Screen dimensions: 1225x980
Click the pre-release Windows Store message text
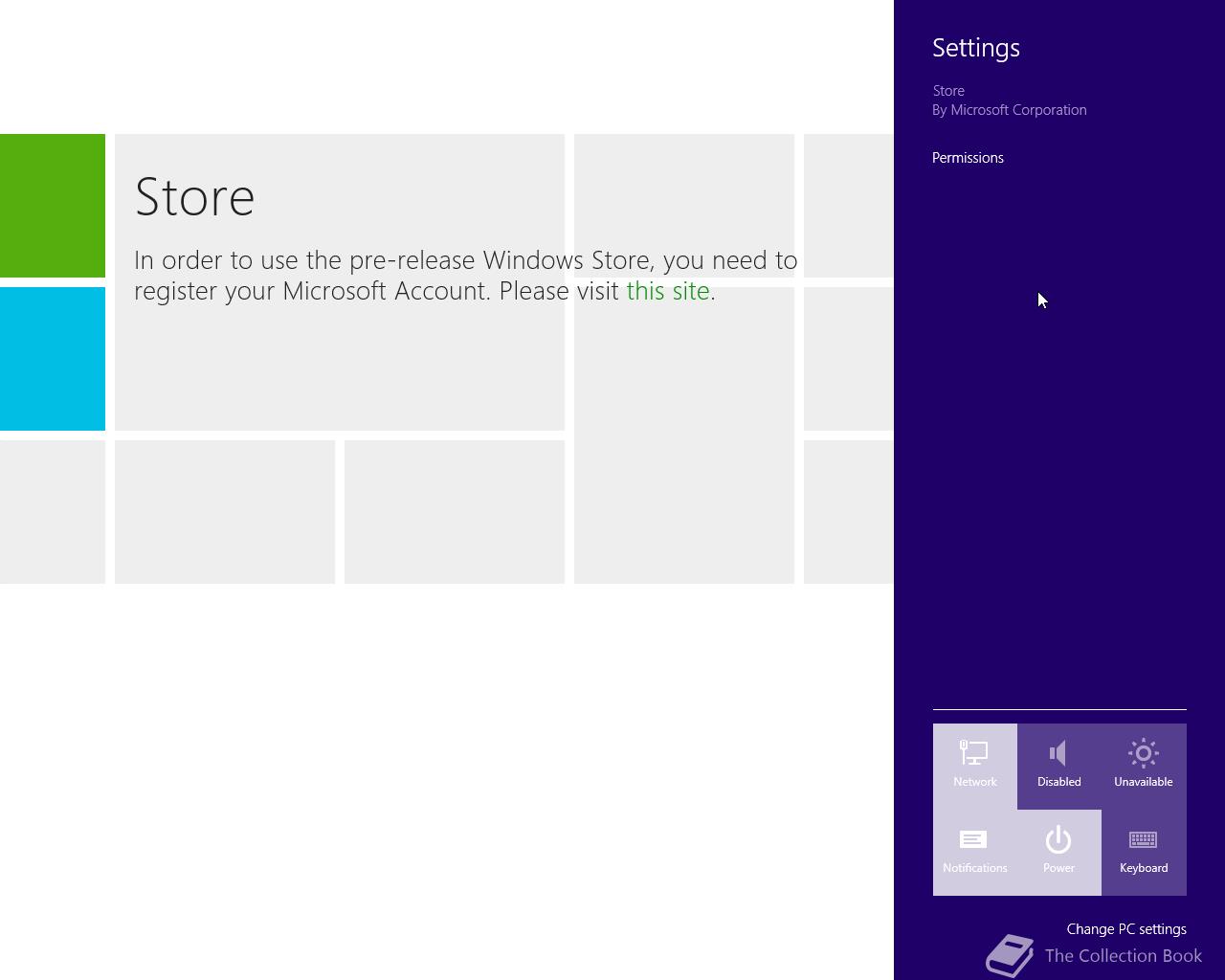[x=466, y=276]
